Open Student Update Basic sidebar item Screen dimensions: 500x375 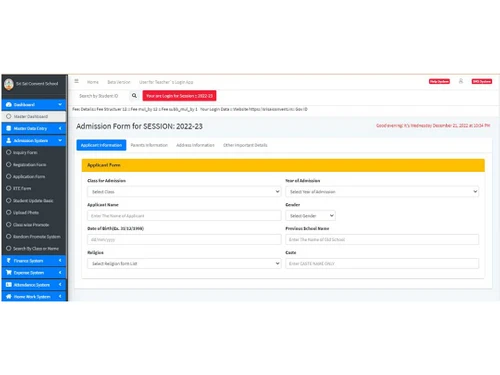point(34,200)
